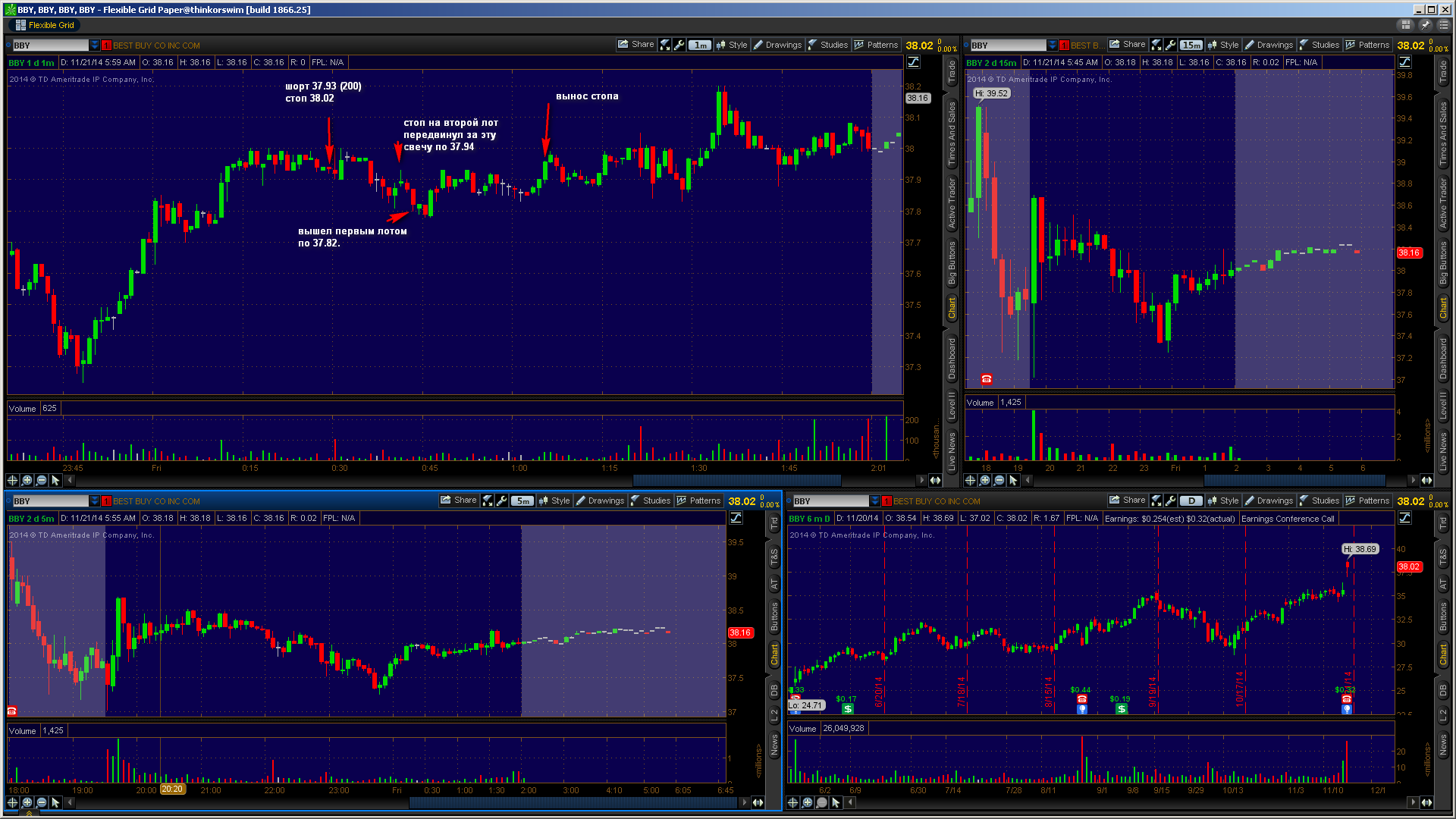Click wrench settings icon in 1m chart
Image resolution: width=1456 pixels, height=819 pixels.
(x=679, y=45)
